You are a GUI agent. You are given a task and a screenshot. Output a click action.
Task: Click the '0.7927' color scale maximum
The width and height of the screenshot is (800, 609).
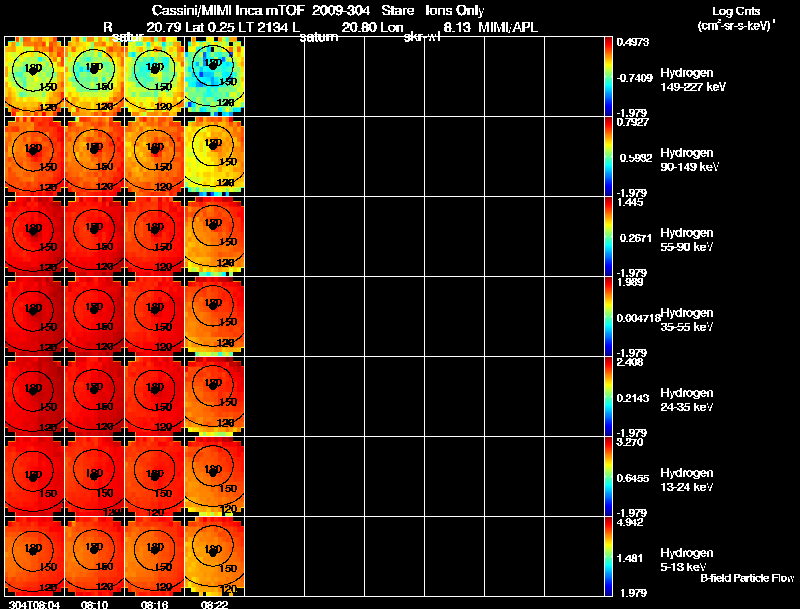tap(633, 122)
